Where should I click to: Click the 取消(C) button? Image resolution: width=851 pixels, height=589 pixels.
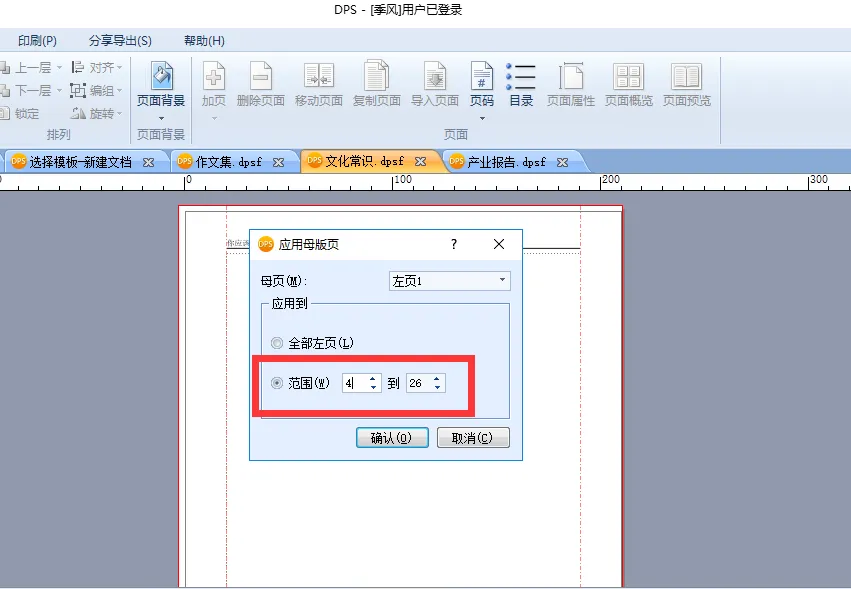[x=473, y=438]
